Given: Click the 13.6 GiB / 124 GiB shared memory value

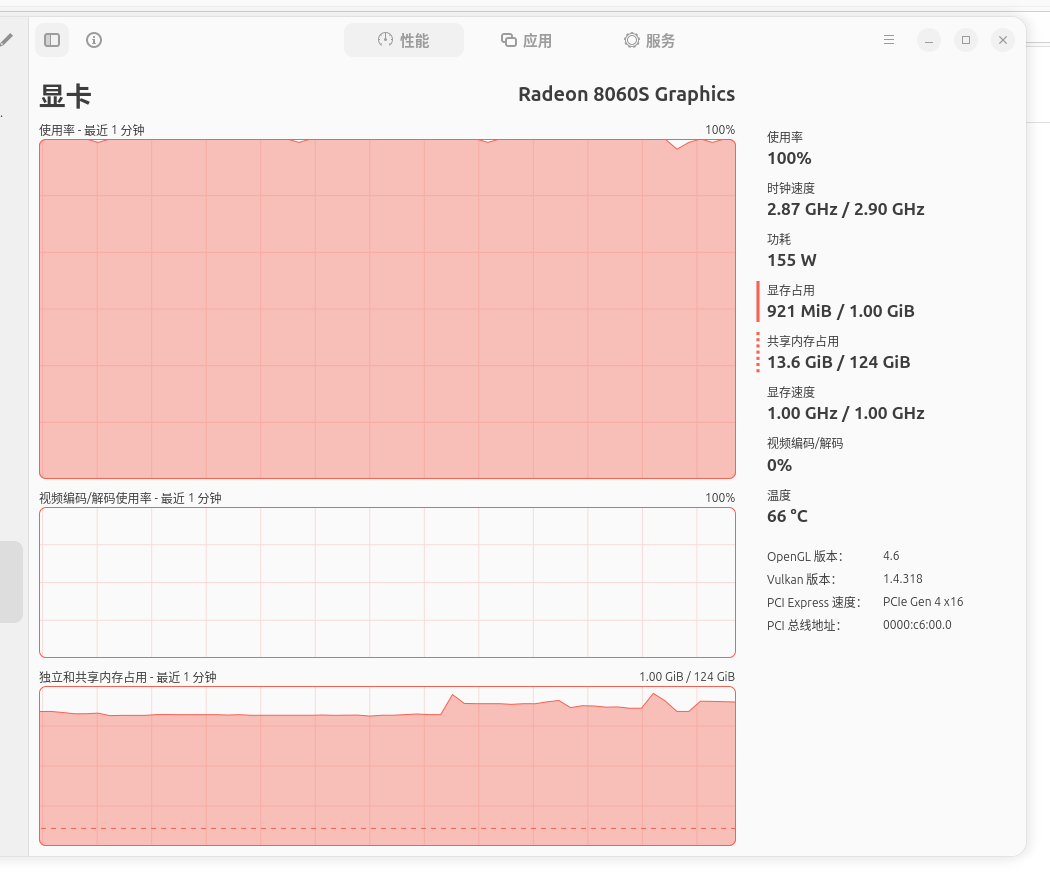Looking at the screenshot, I should (838, 362).
